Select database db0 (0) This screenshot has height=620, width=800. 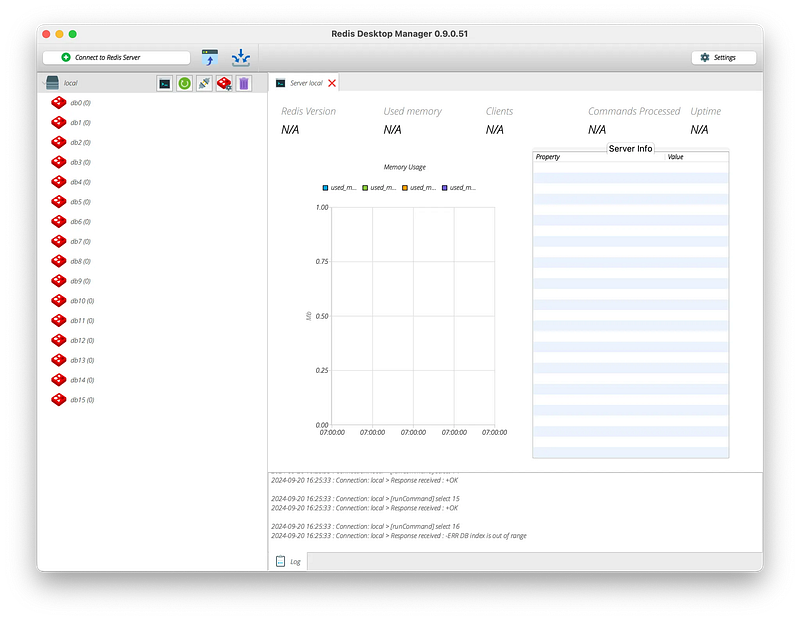81,103
